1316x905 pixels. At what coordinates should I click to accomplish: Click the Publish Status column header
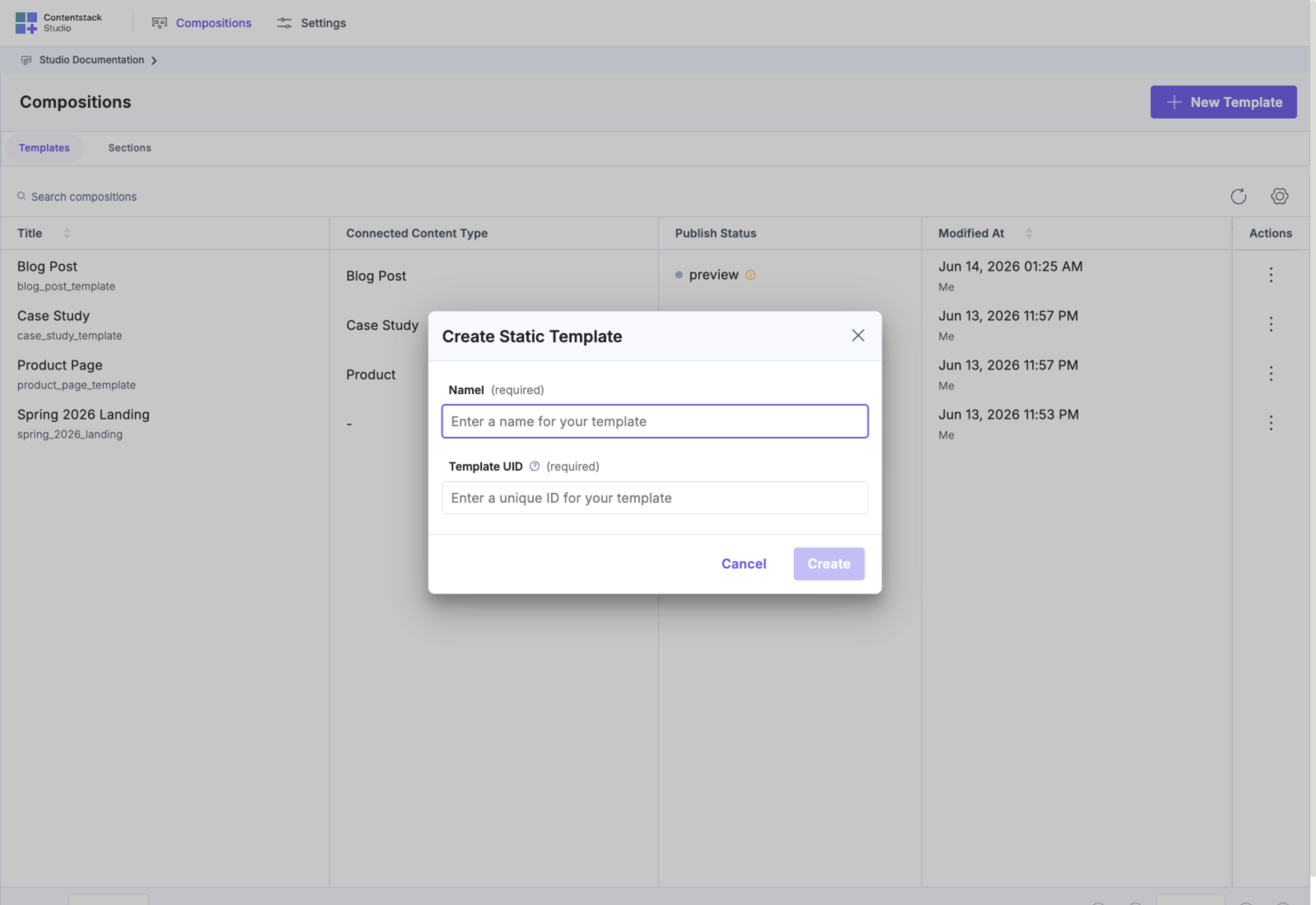point(715,233)
